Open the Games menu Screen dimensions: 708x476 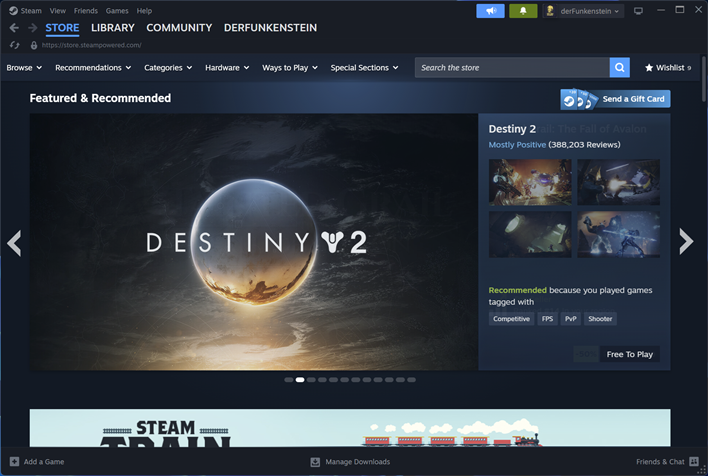117,11
